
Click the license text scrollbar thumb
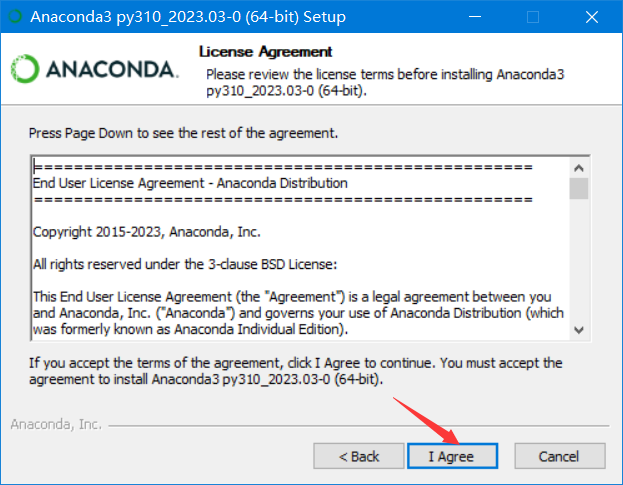pyautogui.click(x=578, y=188)
